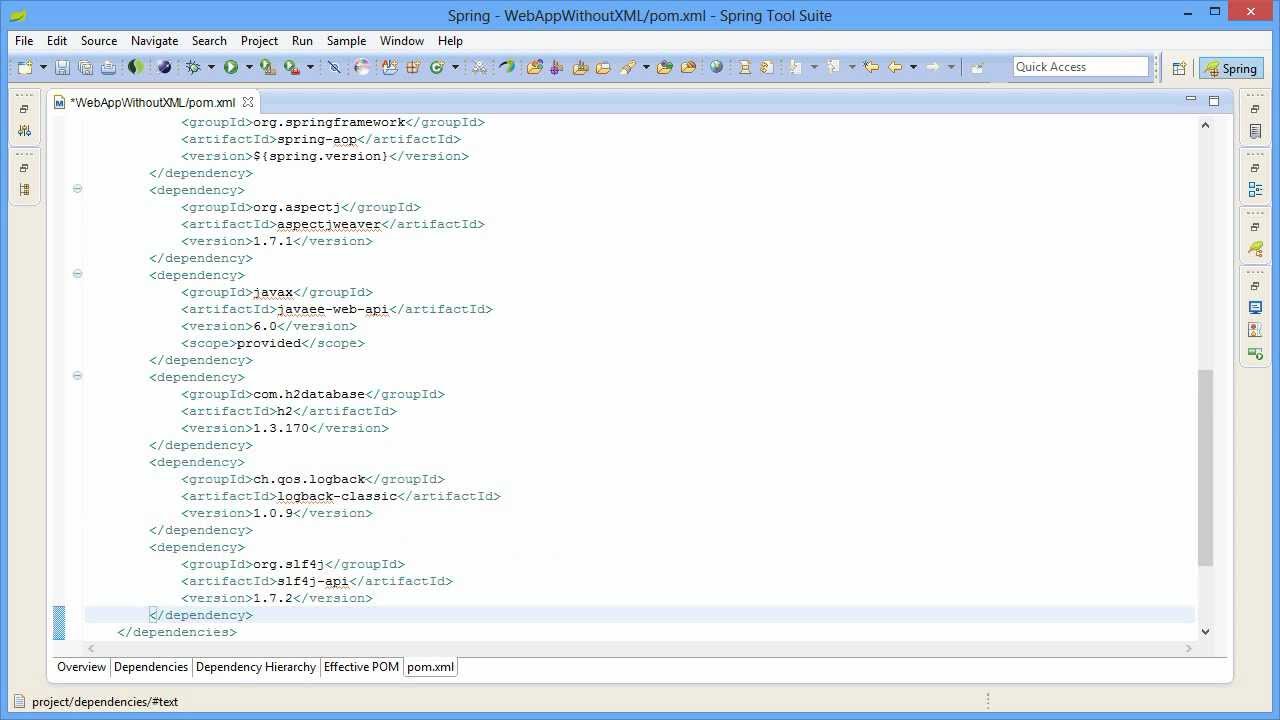The width and height of the screenshot is (1280, 720).
Task: Click the Spring Dashboard globe icon
Action: point(164,67)
